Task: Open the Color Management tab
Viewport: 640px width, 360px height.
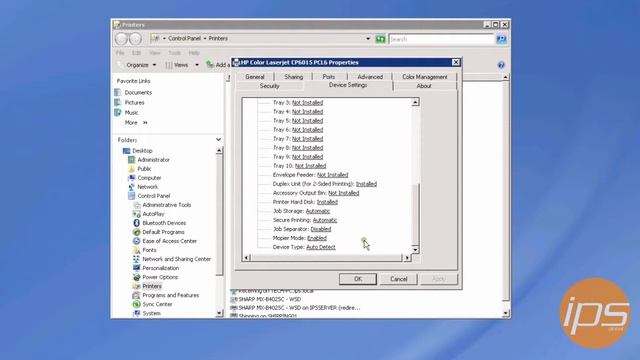Action: click(x=424, y=77)
